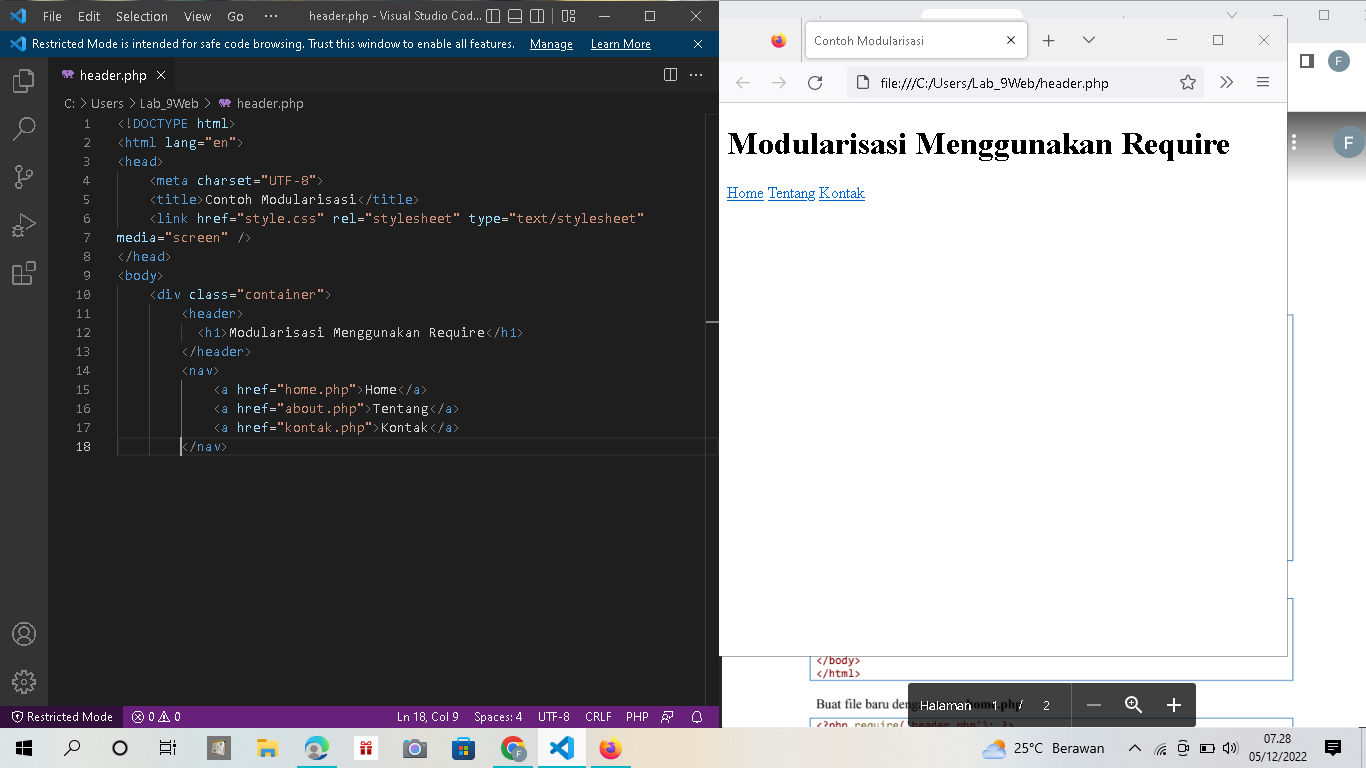
Task: Open View menu in VS Code
Action: pyautogui.click(x=197, y=16)
